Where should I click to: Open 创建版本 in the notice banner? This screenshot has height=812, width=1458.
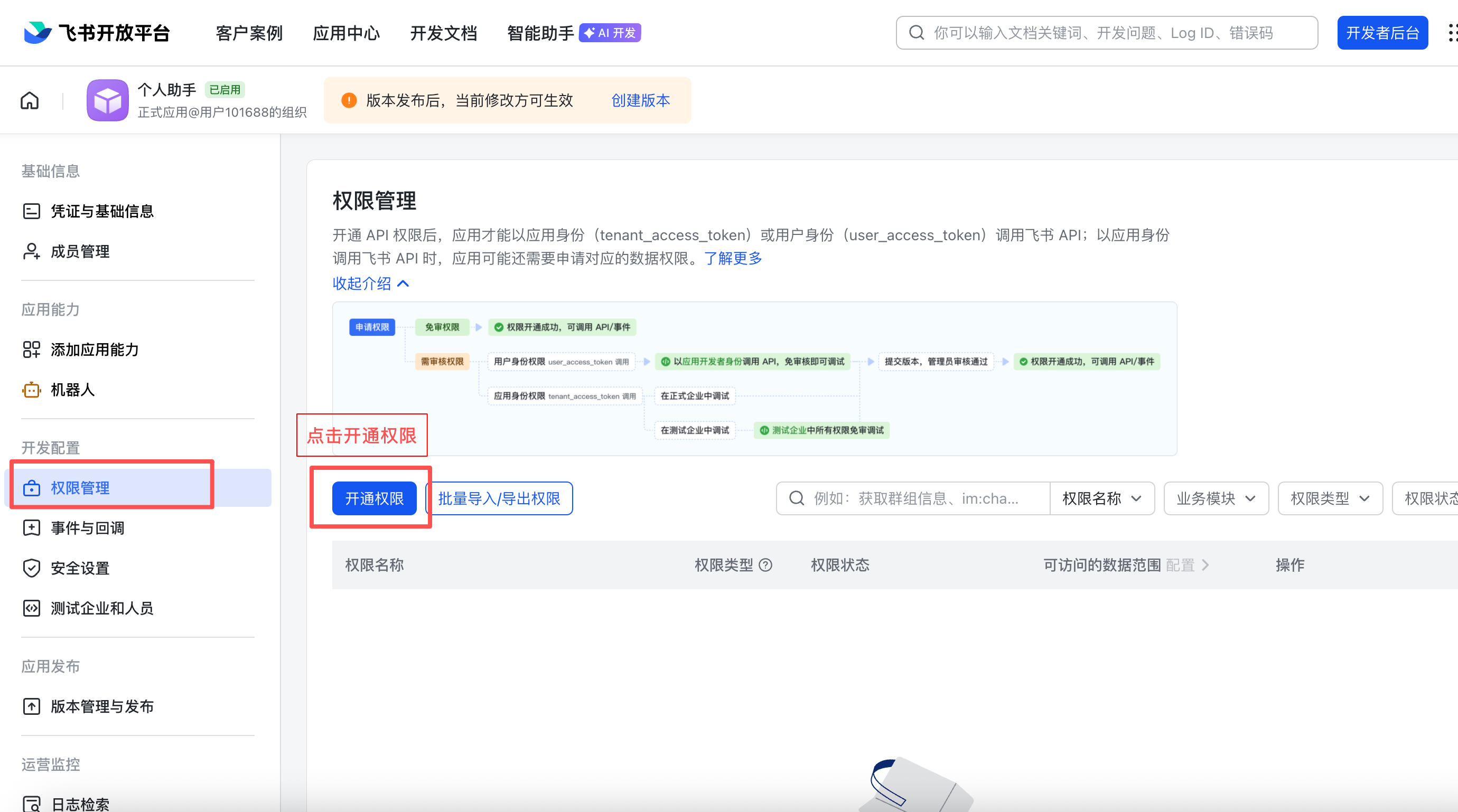pyautogui.click(x=640, y=100)
